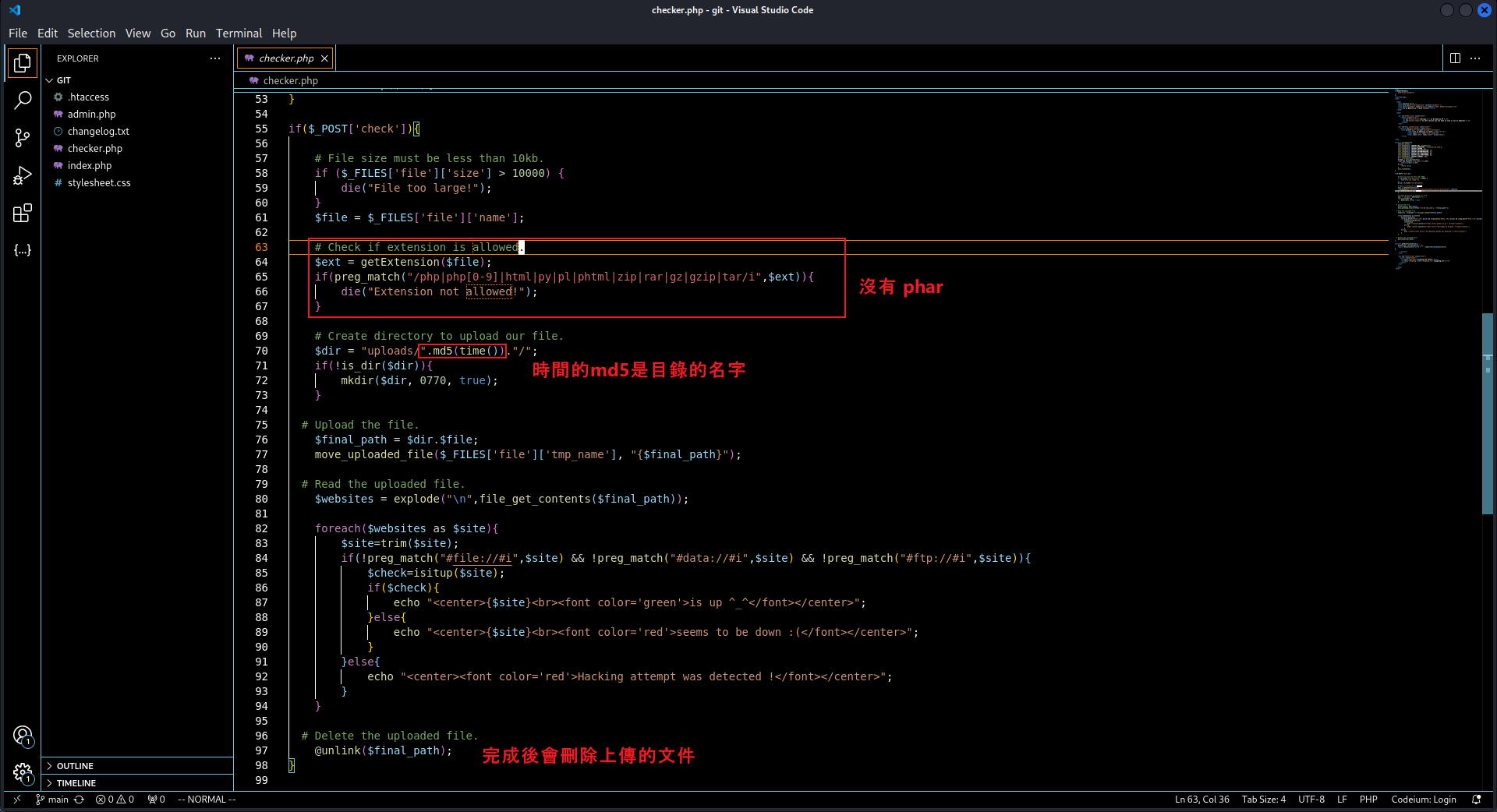Open the Codeium braces icon panel
This screenshot has height=812, width=1497.
point(22,250)
